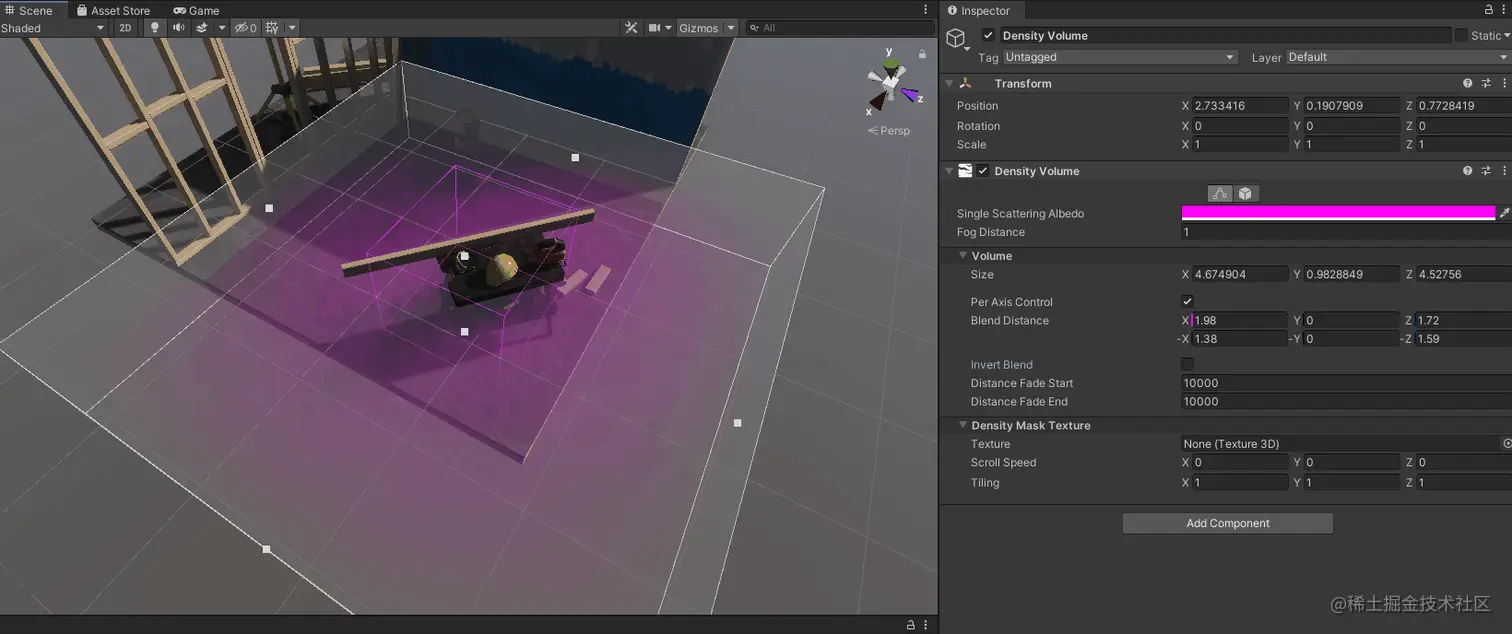Collapse the Density Volume component foldout
This screenshot has height=634, width=1512.
pyautogui.click(x=949, y=171)
